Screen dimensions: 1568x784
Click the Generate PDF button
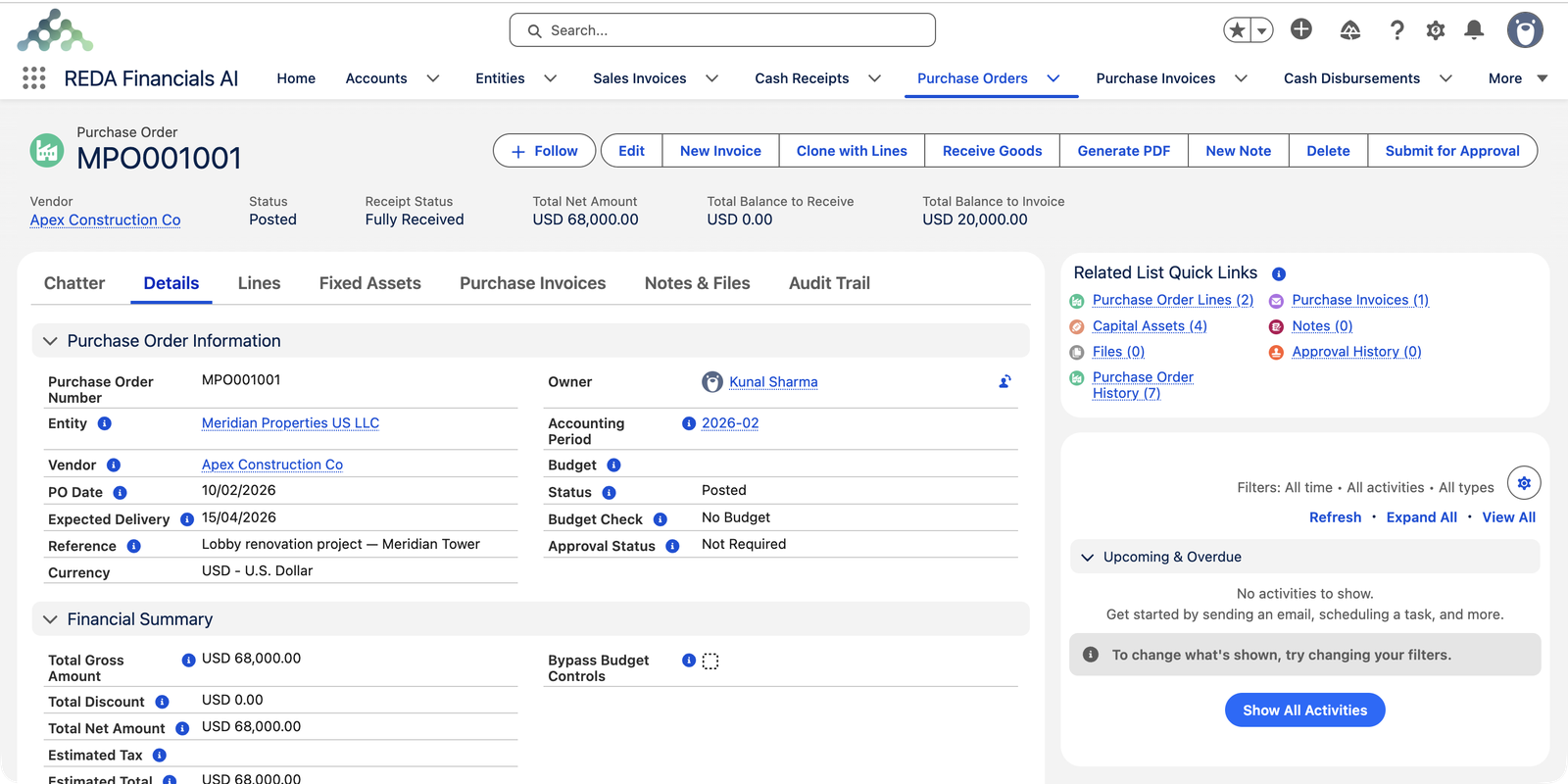coord(1124,151)
